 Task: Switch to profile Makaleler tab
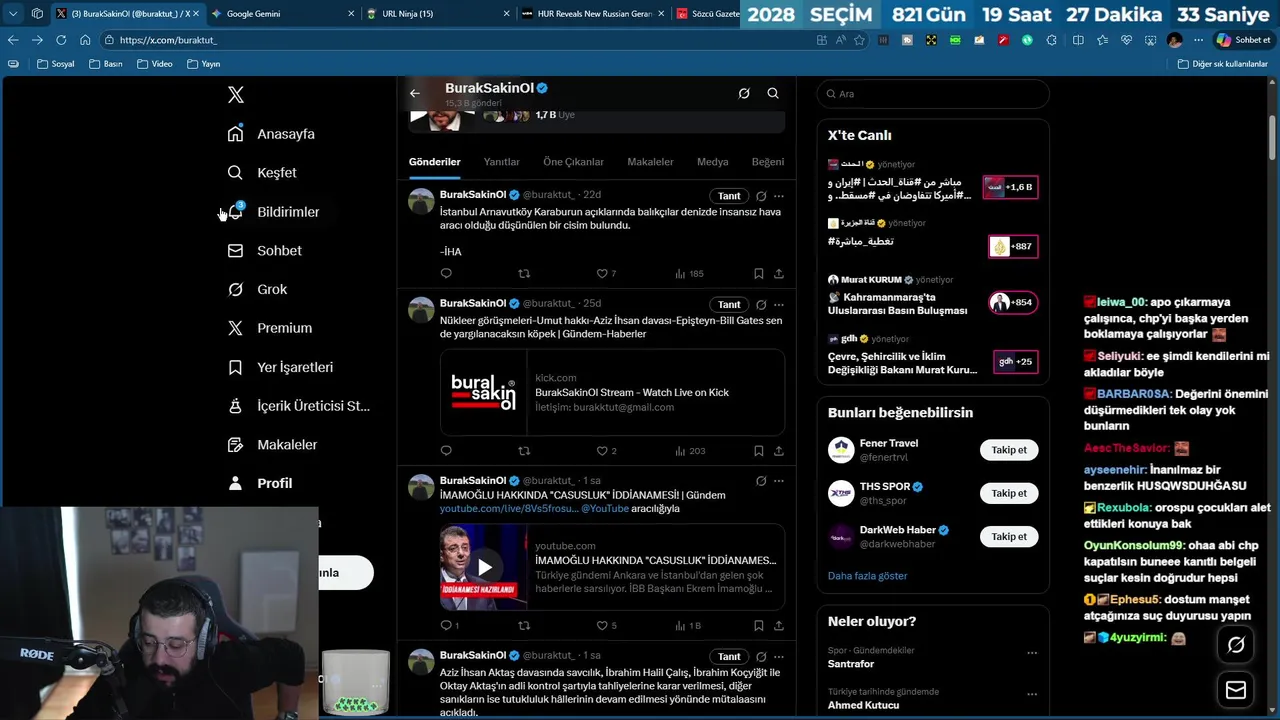[x=650, y=162]
